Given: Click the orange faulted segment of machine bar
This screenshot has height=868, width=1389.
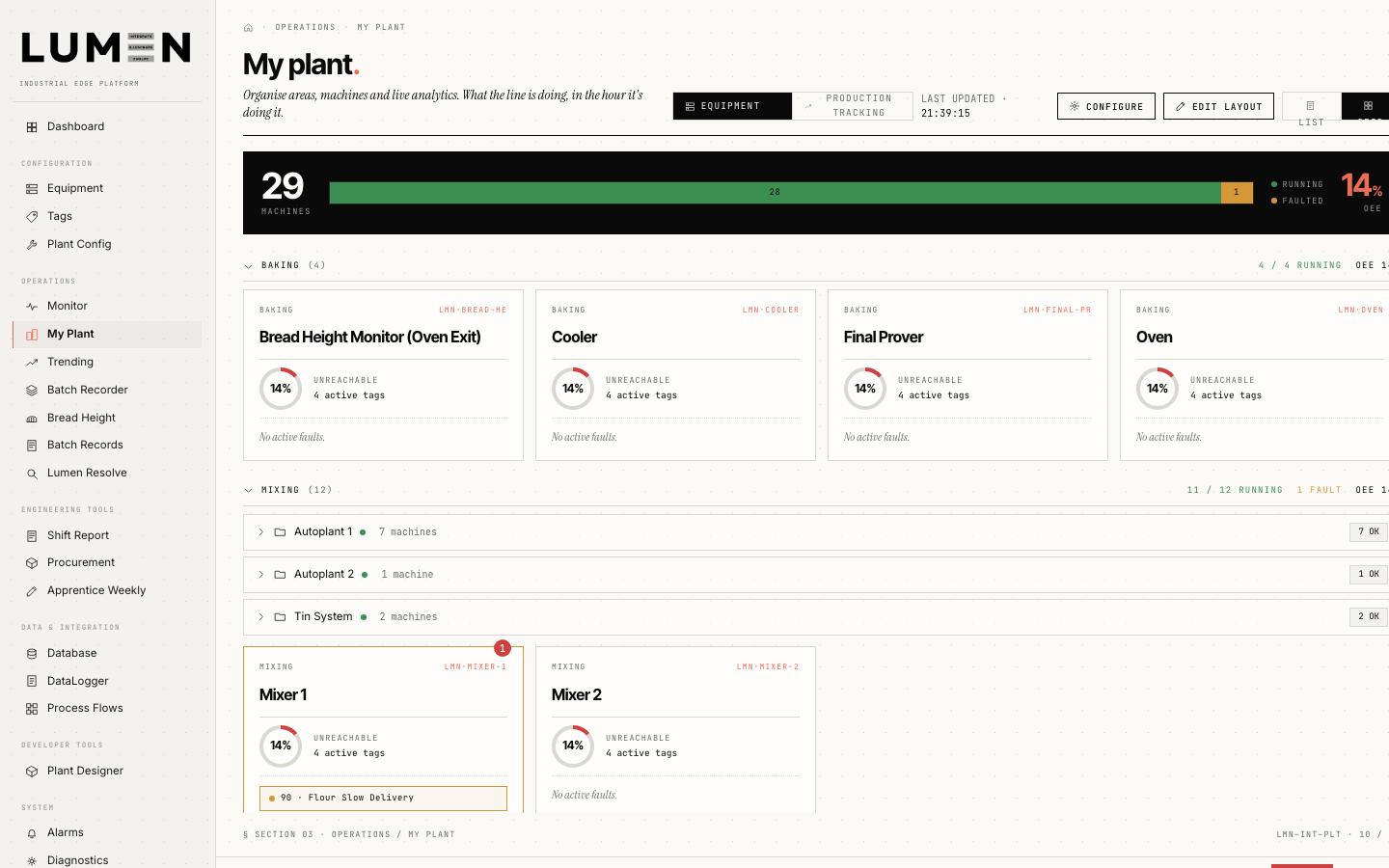Looking at the screenshot, I should point(1237,193).
